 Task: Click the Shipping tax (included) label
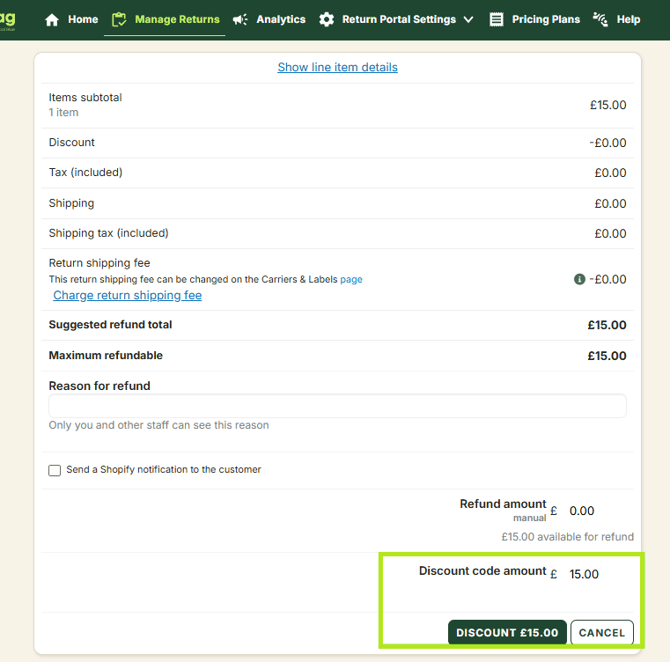[x=109, y=233]
